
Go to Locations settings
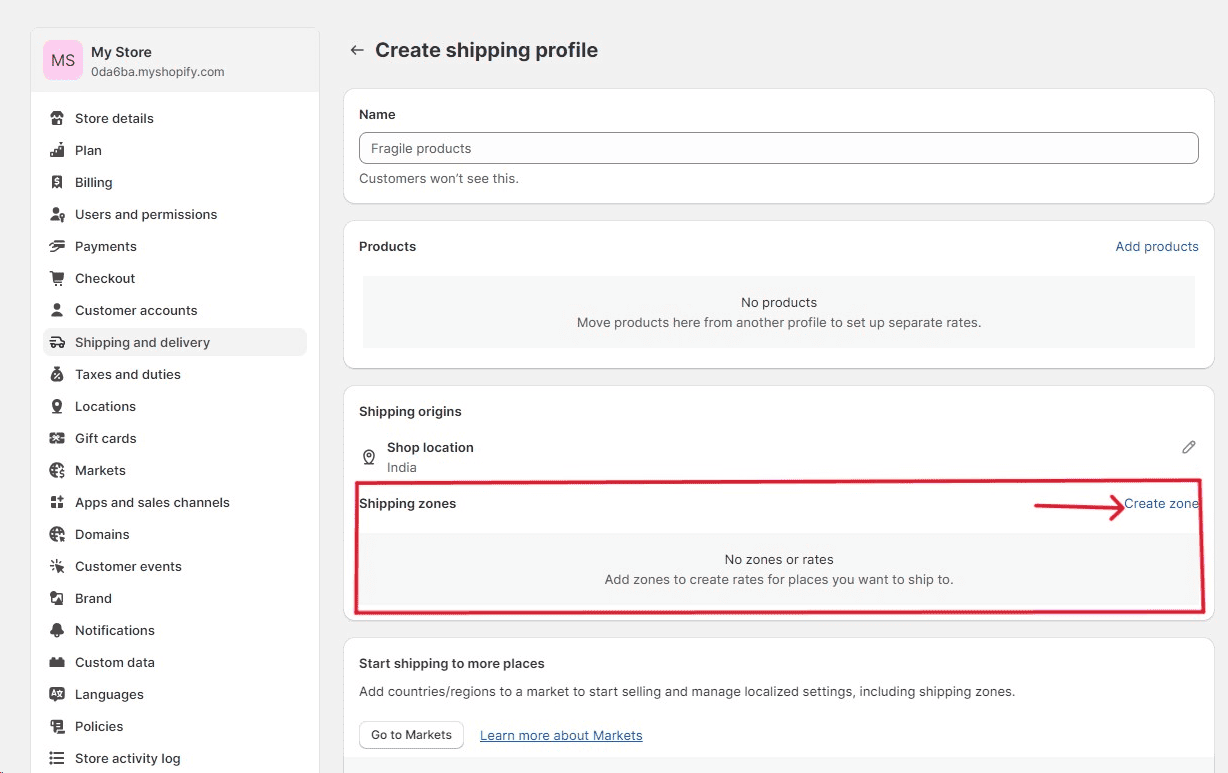175,406
